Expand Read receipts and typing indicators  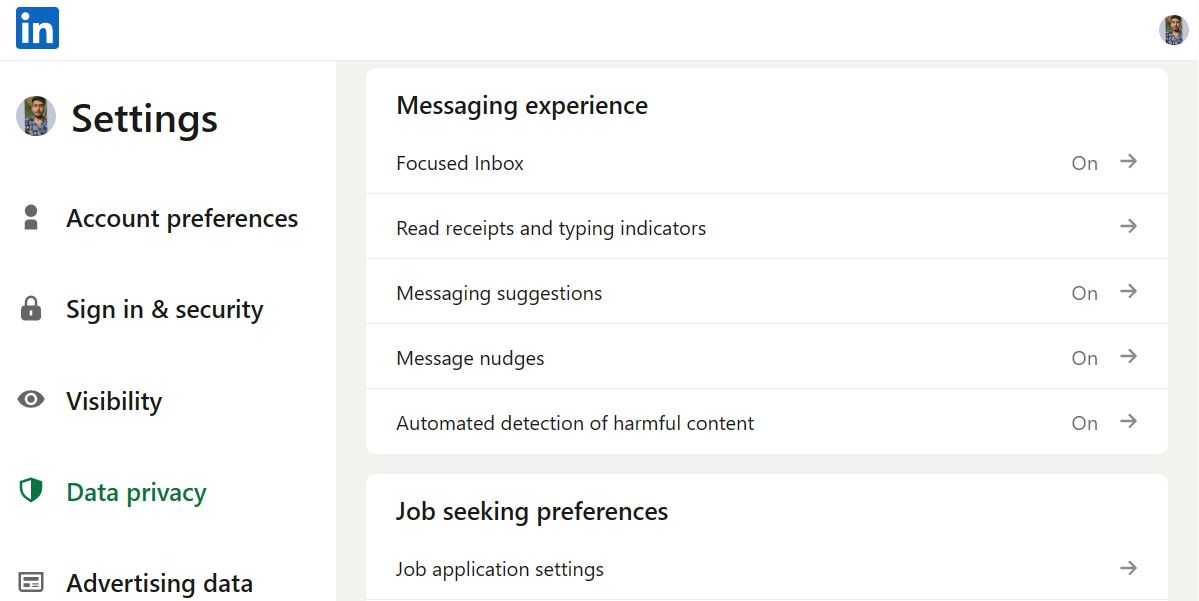coord(1128,227)
